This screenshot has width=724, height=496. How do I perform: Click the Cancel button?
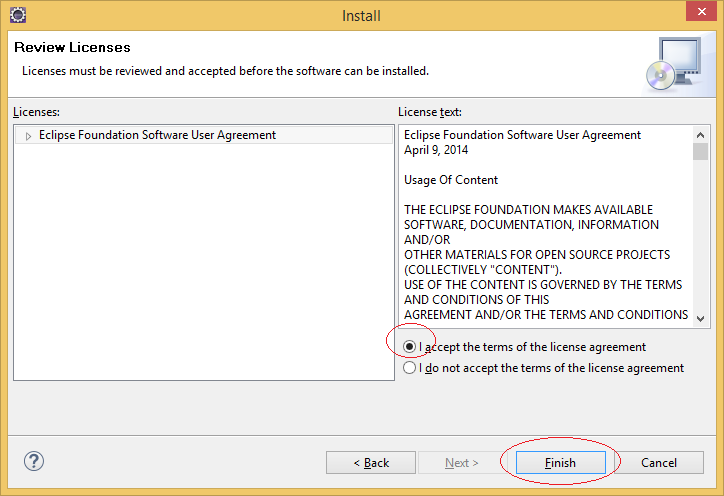658,462
